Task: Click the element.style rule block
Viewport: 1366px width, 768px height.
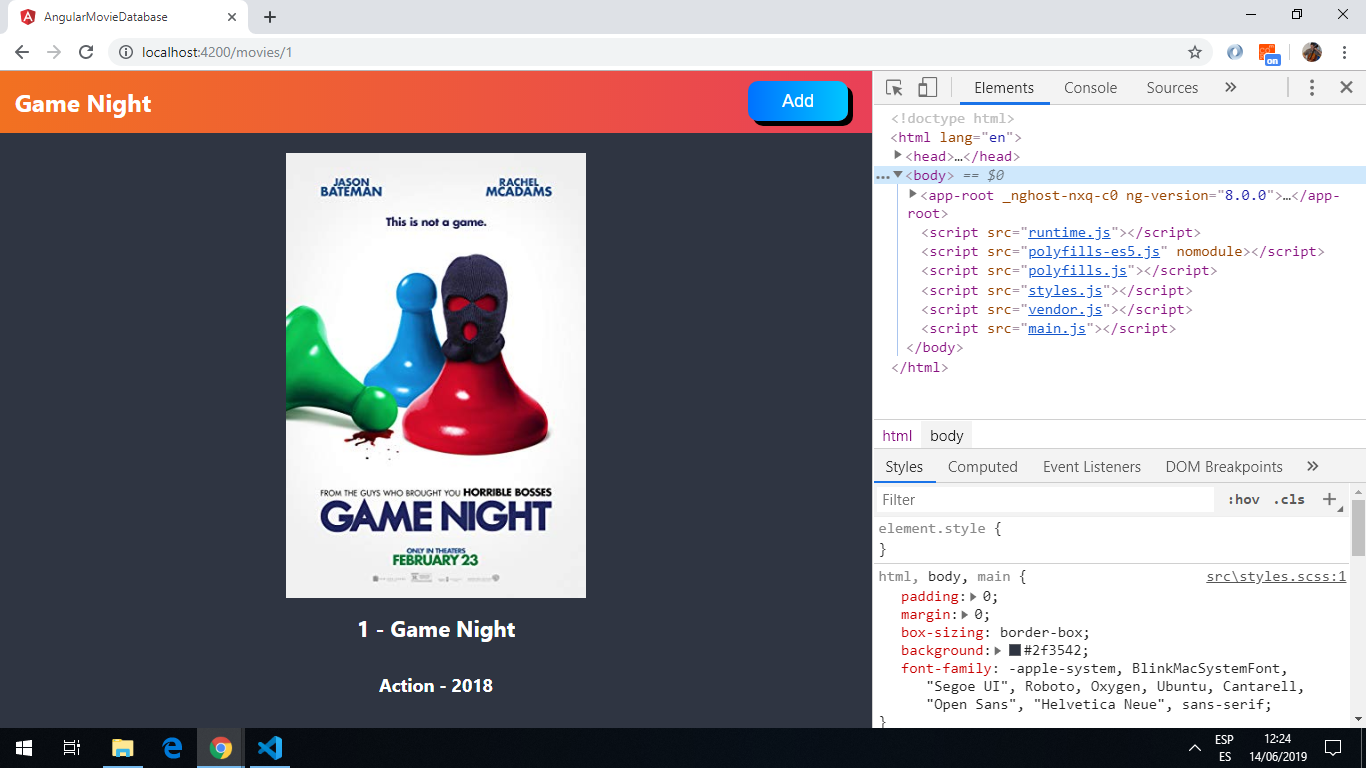Action: (1112, 538)
